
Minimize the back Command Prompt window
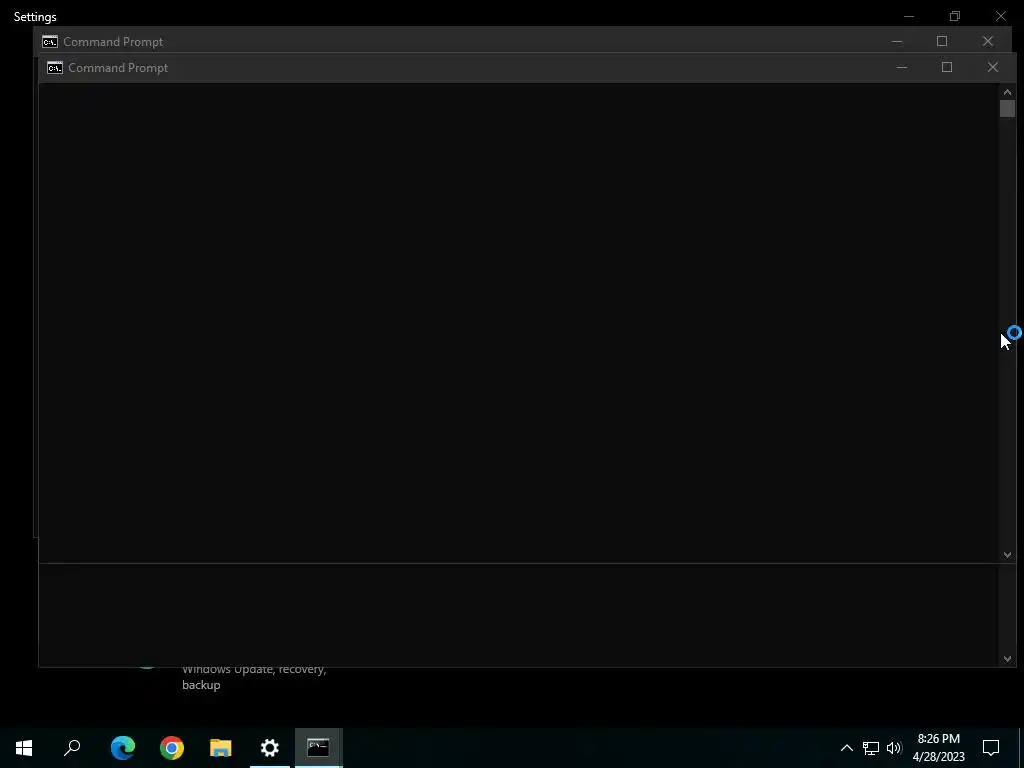click(x=897, y=41)
